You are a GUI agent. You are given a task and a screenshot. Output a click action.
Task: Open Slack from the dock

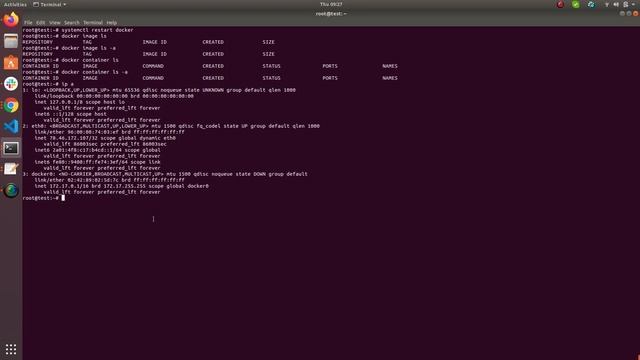(x=11, y=84)
